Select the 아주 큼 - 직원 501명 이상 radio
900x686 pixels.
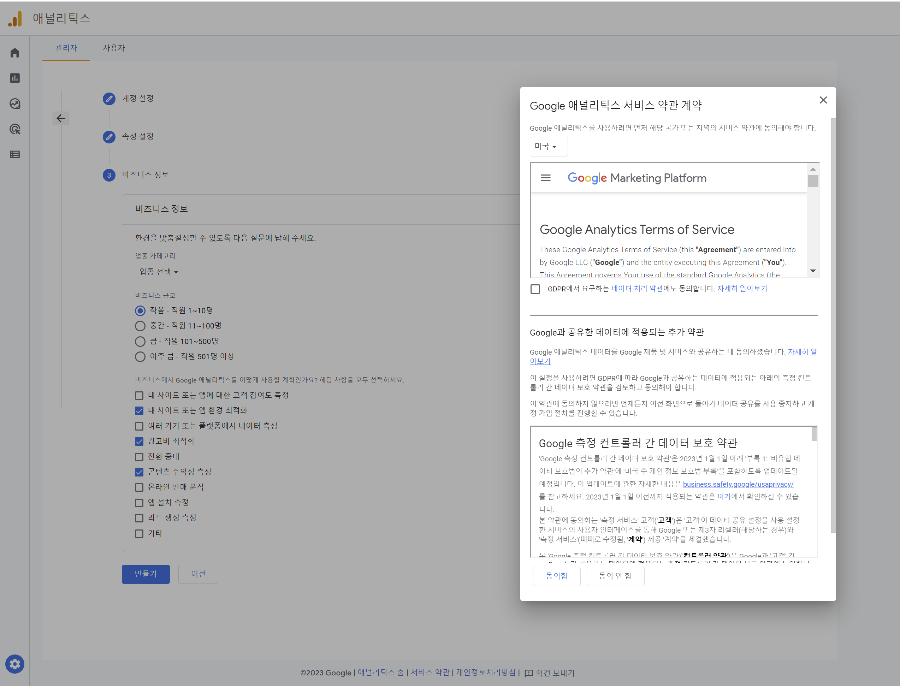(140, 357)
